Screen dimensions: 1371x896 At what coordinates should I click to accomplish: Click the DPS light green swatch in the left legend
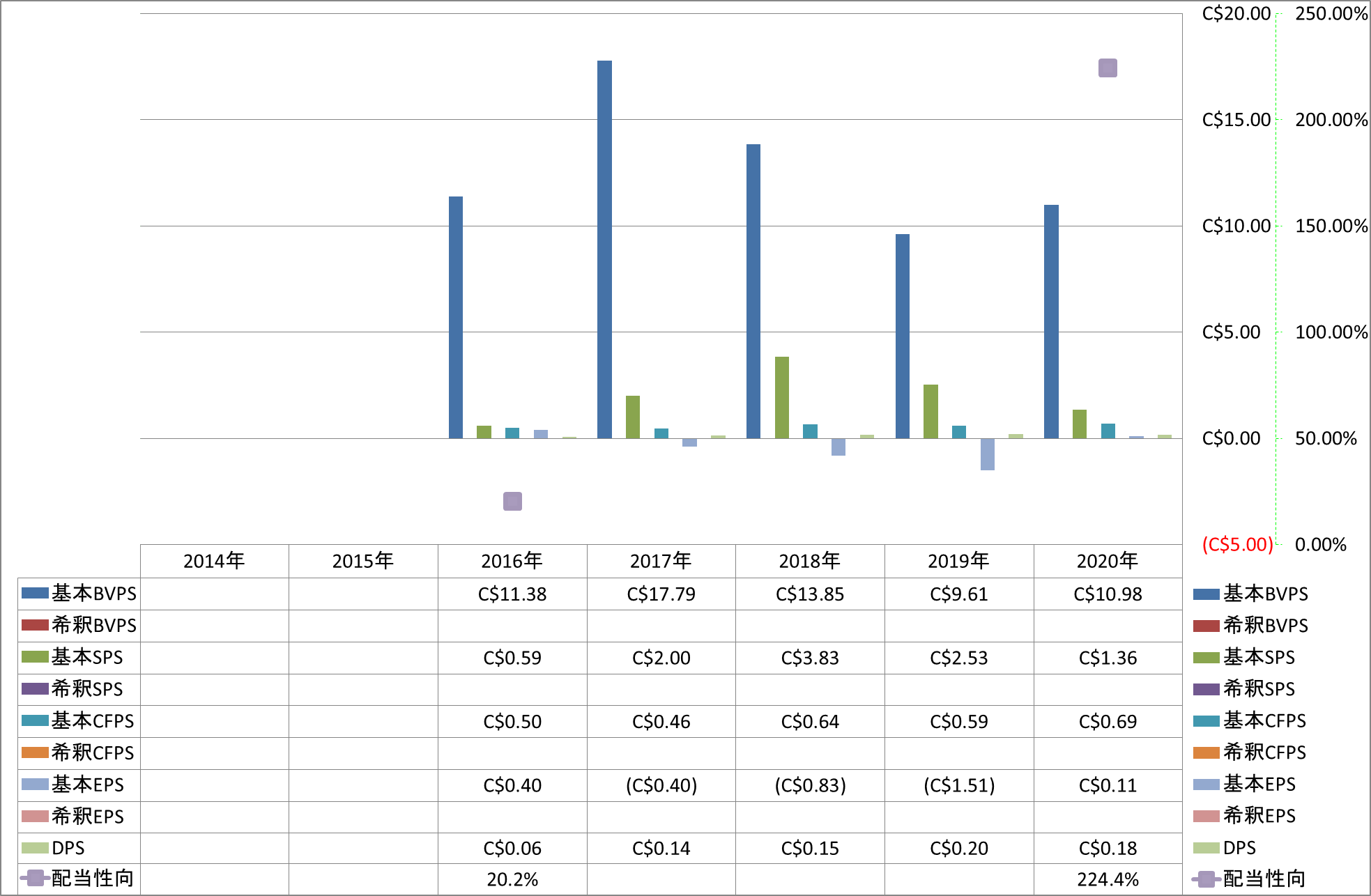35,848
